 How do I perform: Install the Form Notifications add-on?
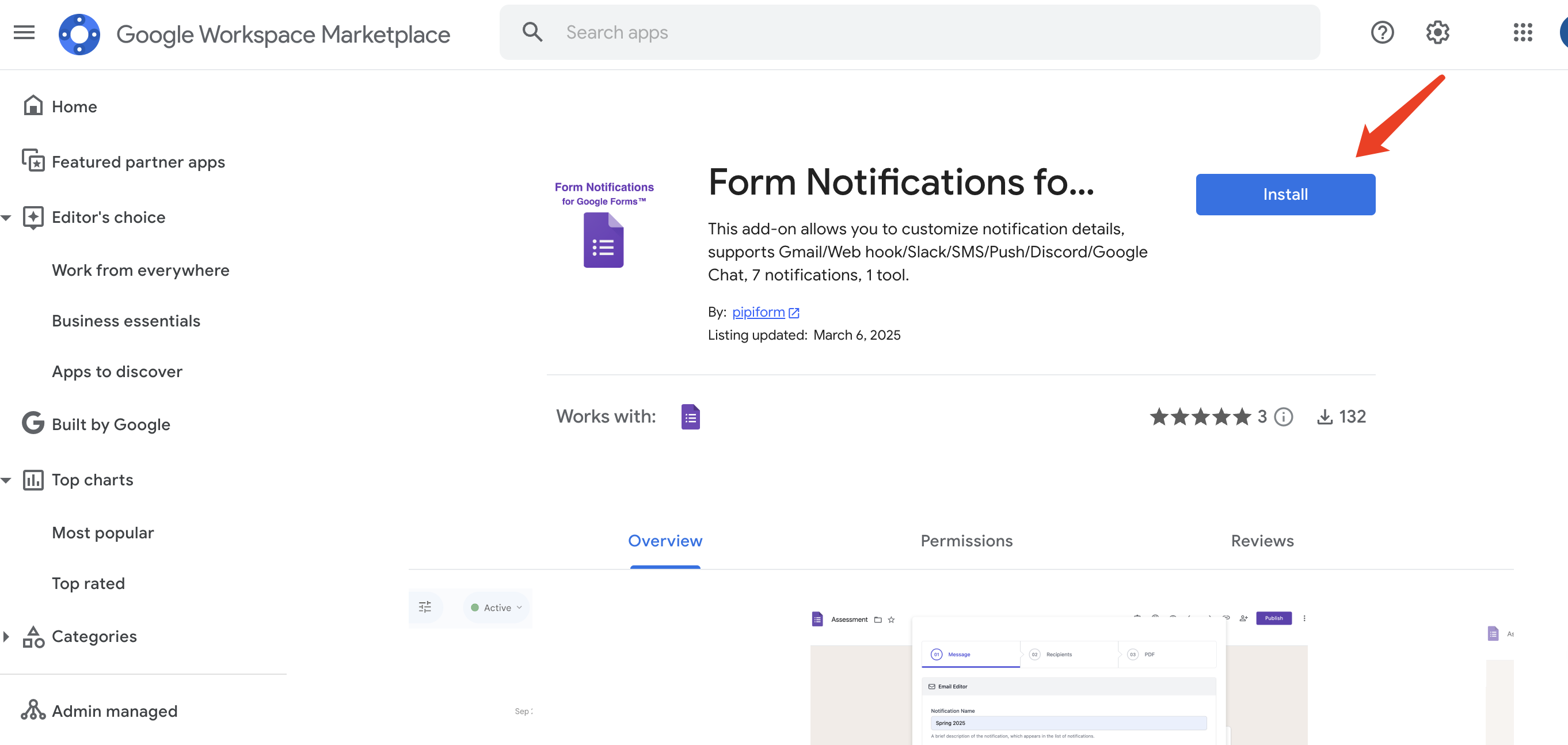pyautogui.click(x=1285, y=194)
